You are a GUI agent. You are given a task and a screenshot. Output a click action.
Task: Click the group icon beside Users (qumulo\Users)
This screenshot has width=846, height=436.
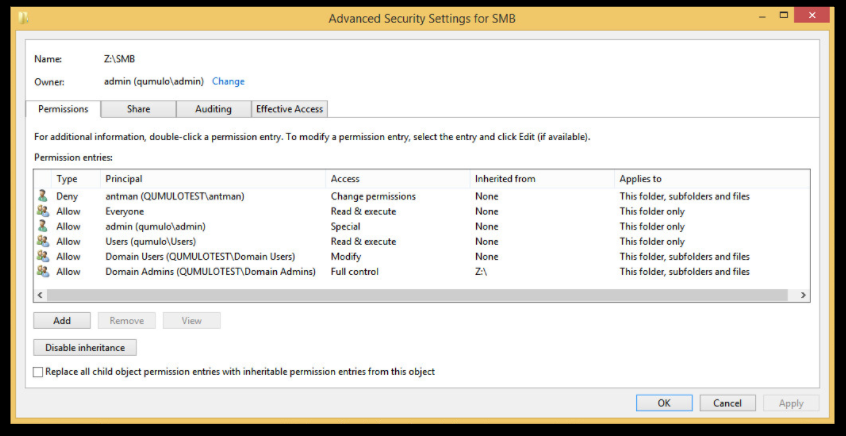point(42,241)
